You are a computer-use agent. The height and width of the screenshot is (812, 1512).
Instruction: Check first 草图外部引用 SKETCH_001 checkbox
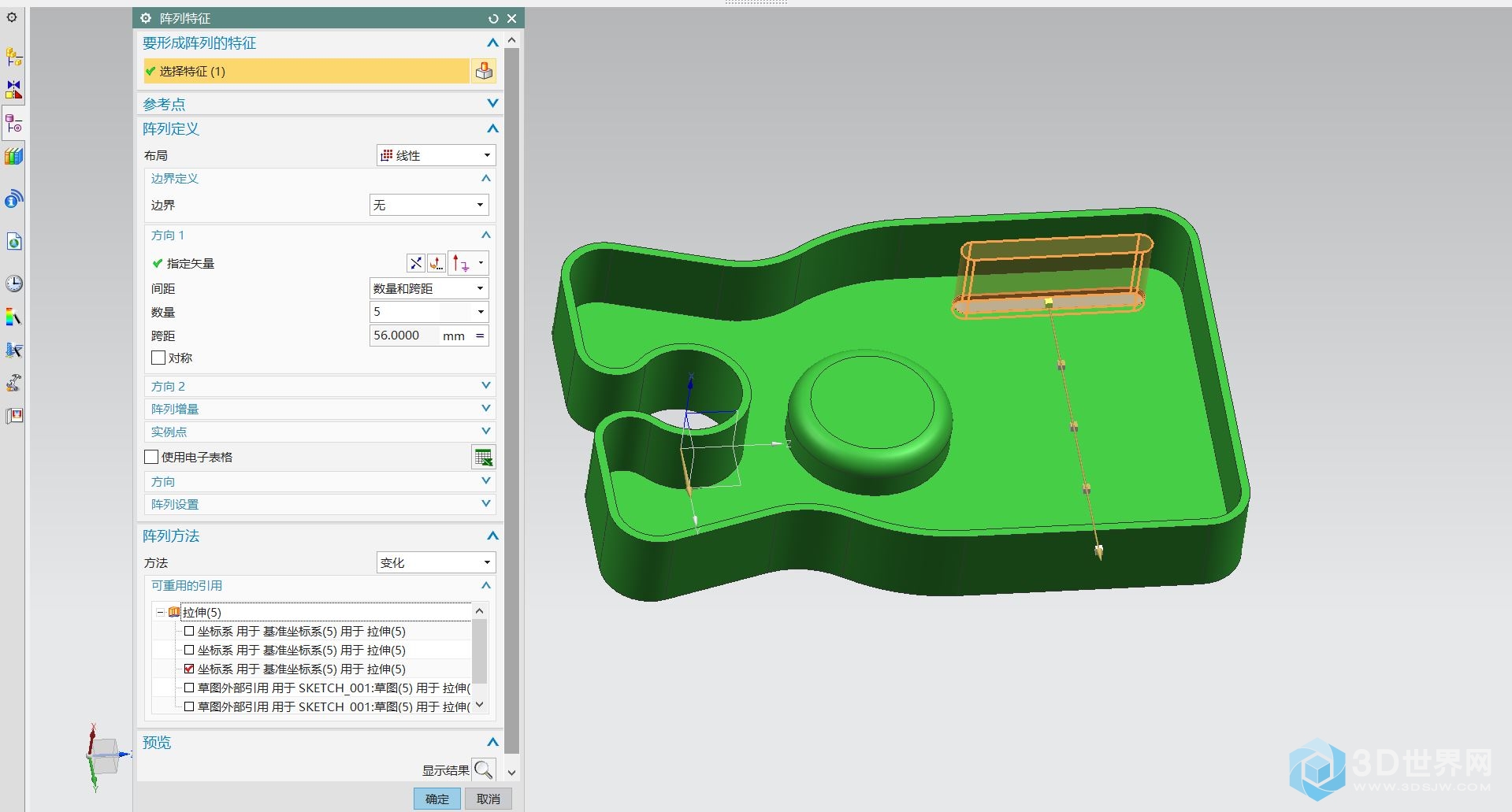coord(189,688)
